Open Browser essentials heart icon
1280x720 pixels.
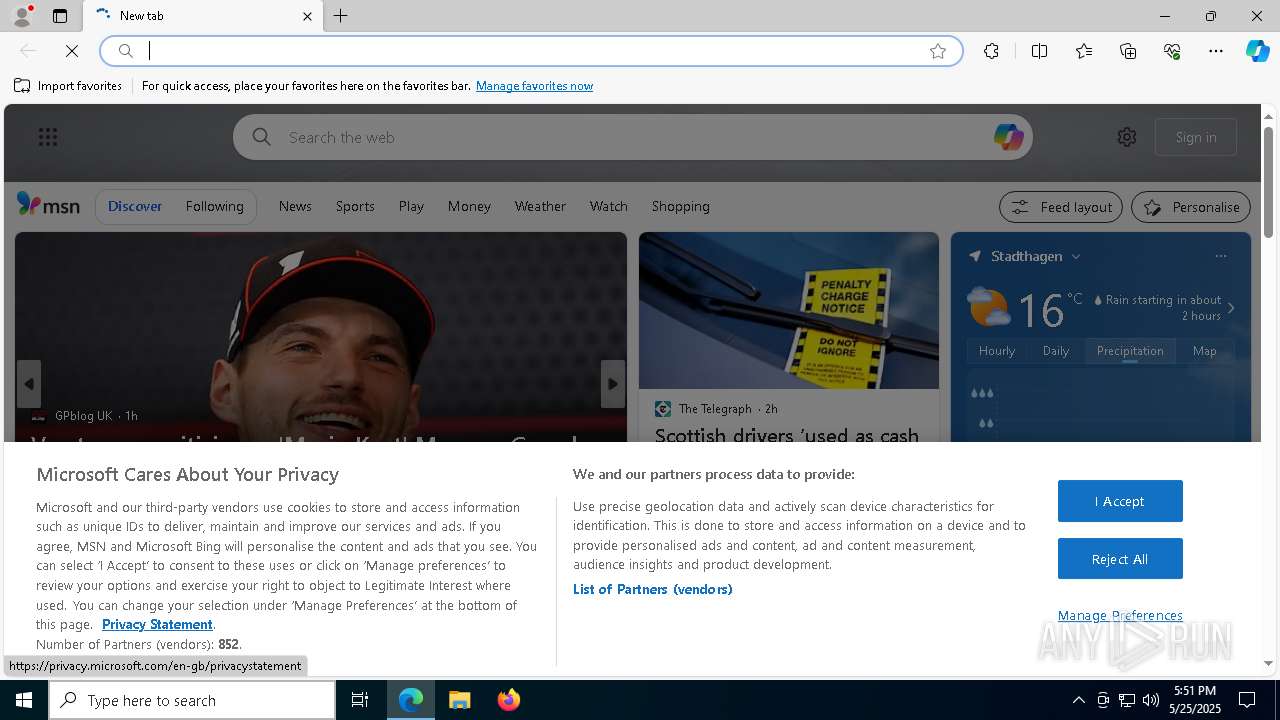[1172, 51]
